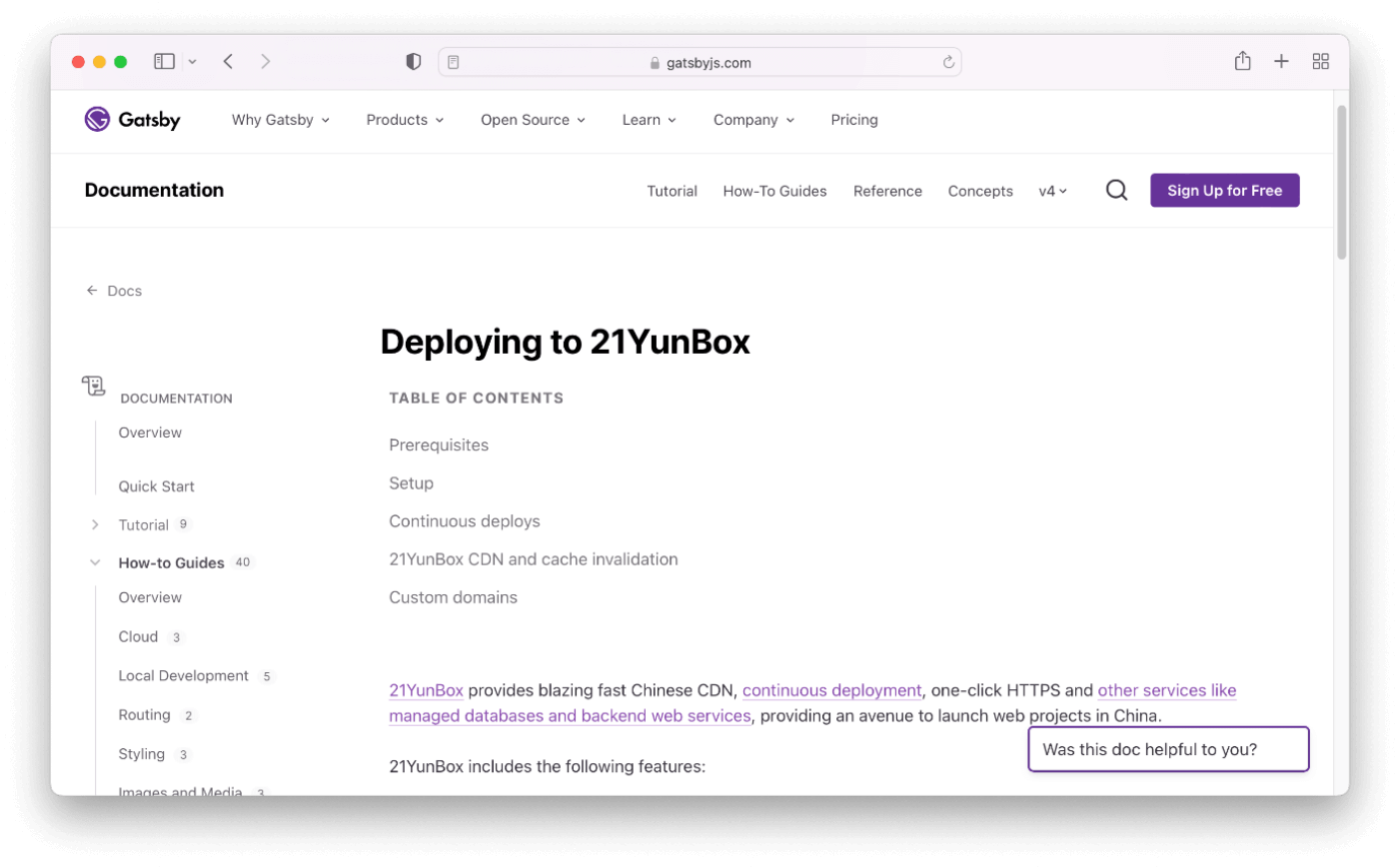1399x868 pixels.
Task: Open the Pricing menu item
Action: click(x=854, y=120)
